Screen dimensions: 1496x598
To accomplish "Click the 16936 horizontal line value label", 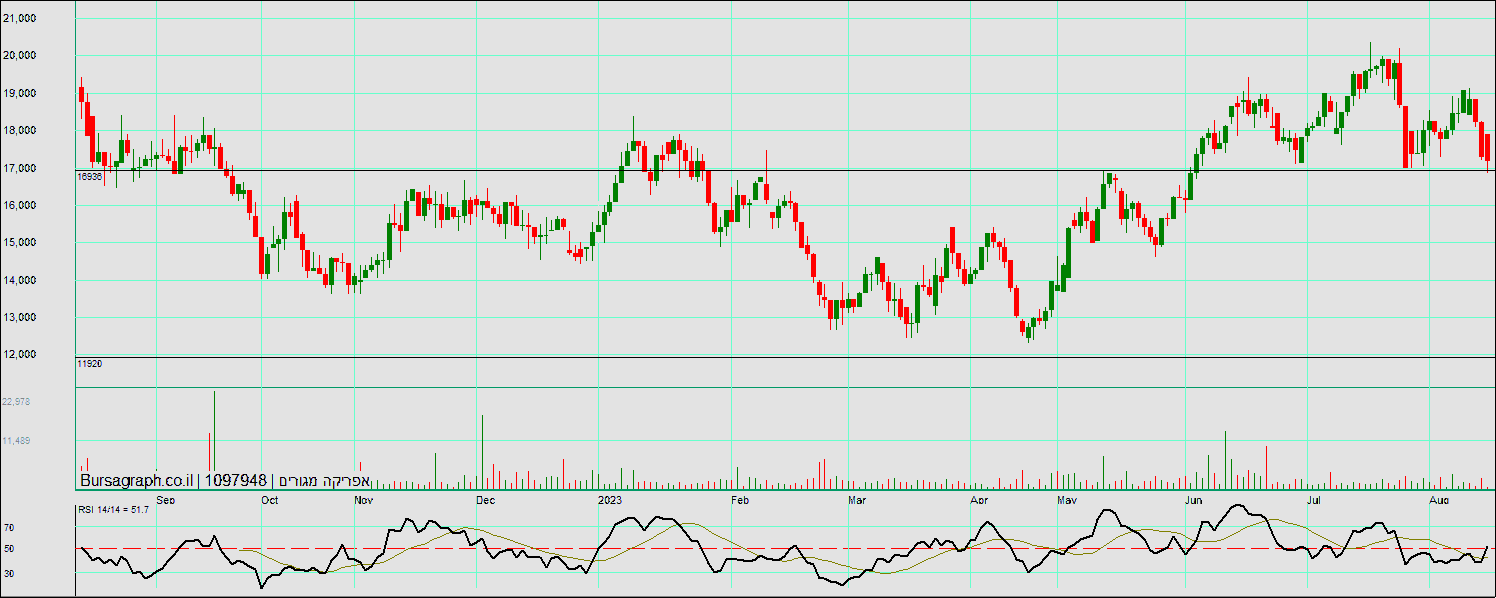I will click(x=89, y=176).
